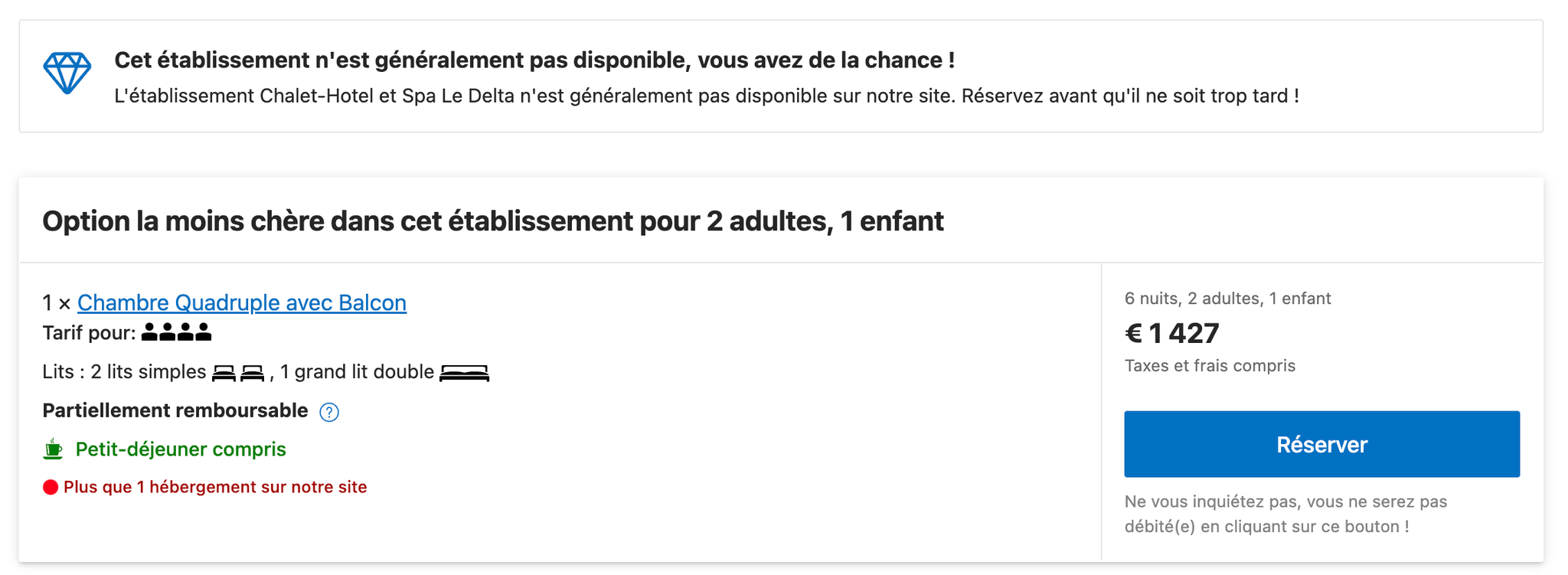Click the second single bed icon
The image size is (1568, 575).
(x=252, y=373)
